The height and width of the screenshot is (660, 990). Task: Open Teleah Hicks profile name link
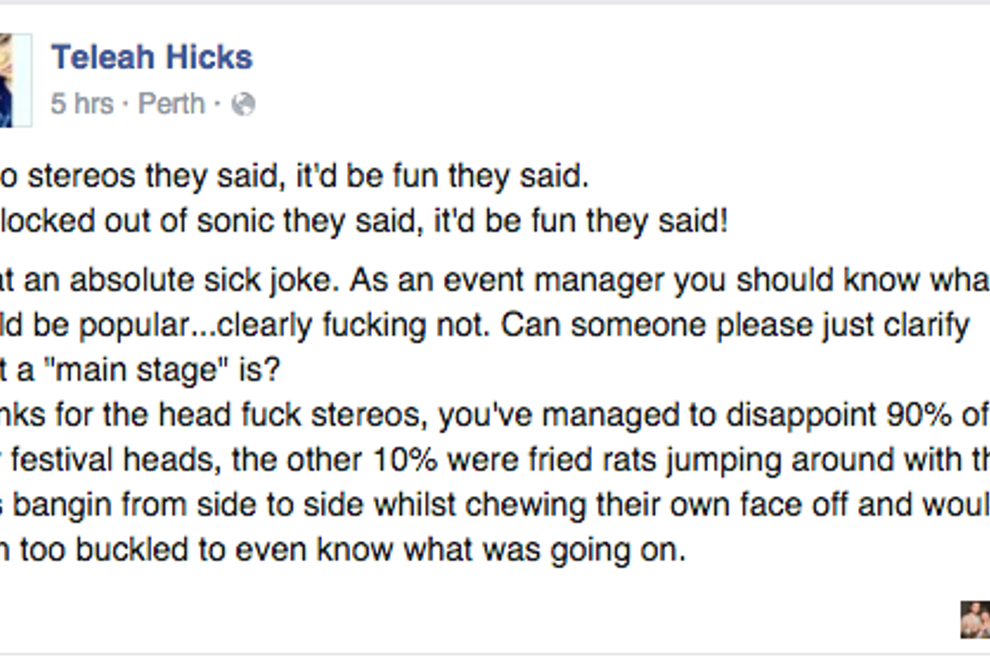152,58
